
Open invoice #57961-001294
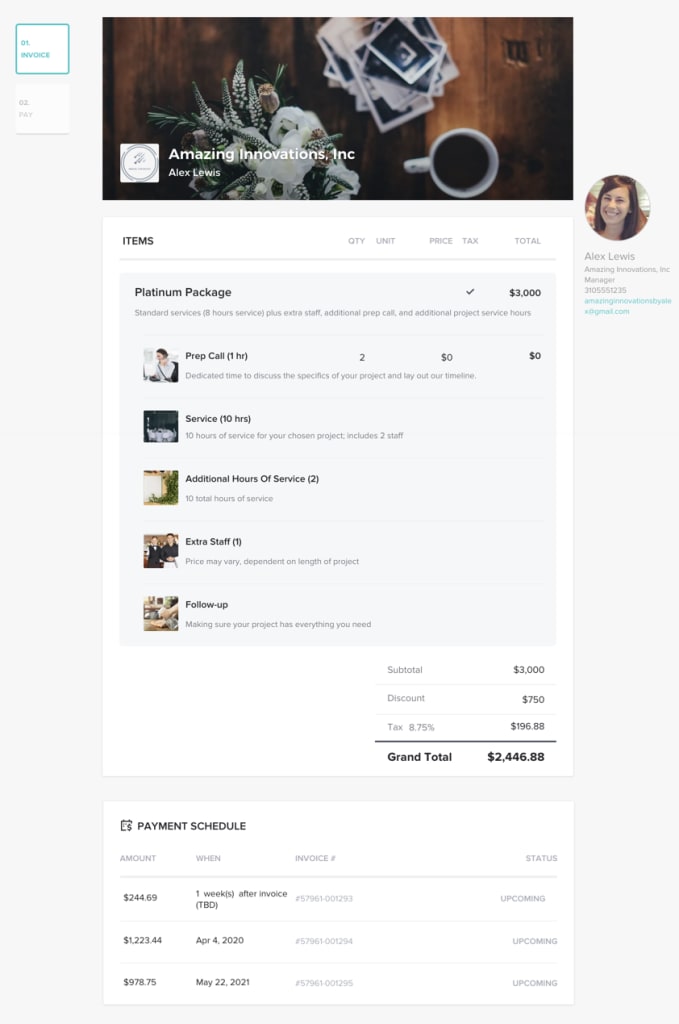point(324,941)
